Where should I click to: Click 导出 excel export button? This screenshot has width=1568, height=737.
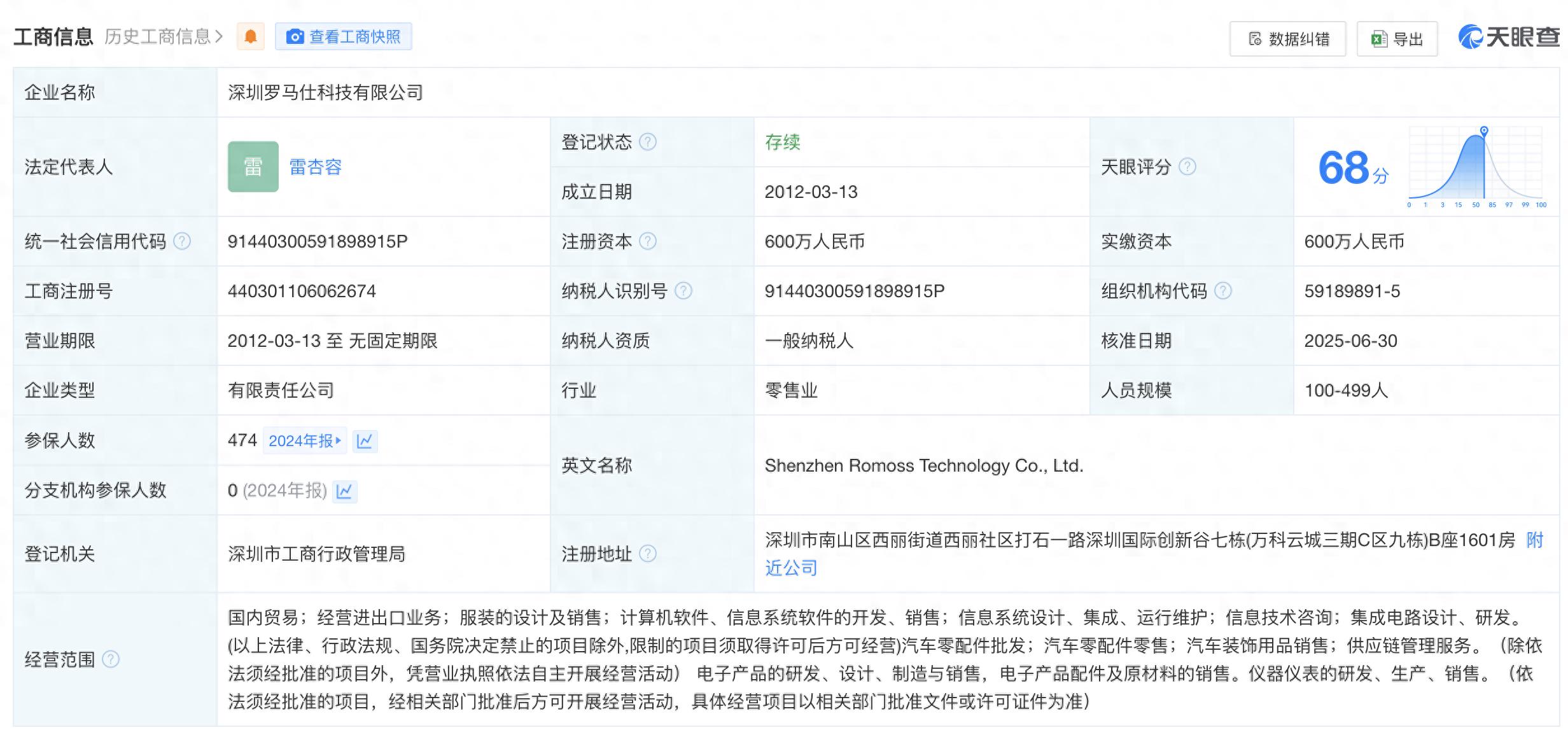click(1397, 39)
